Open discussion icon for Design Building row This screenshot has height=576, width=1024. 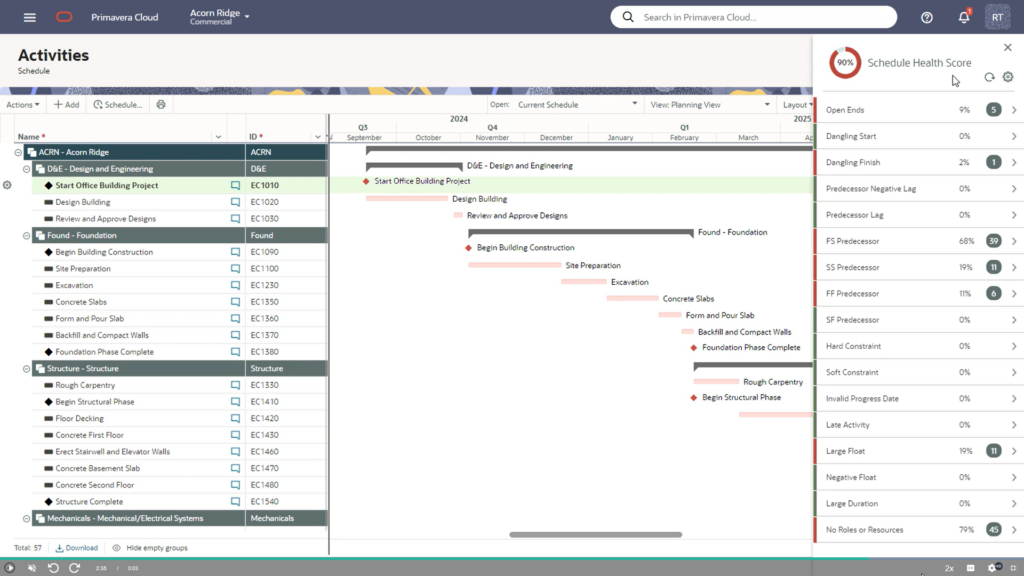(x=236, y=202)
